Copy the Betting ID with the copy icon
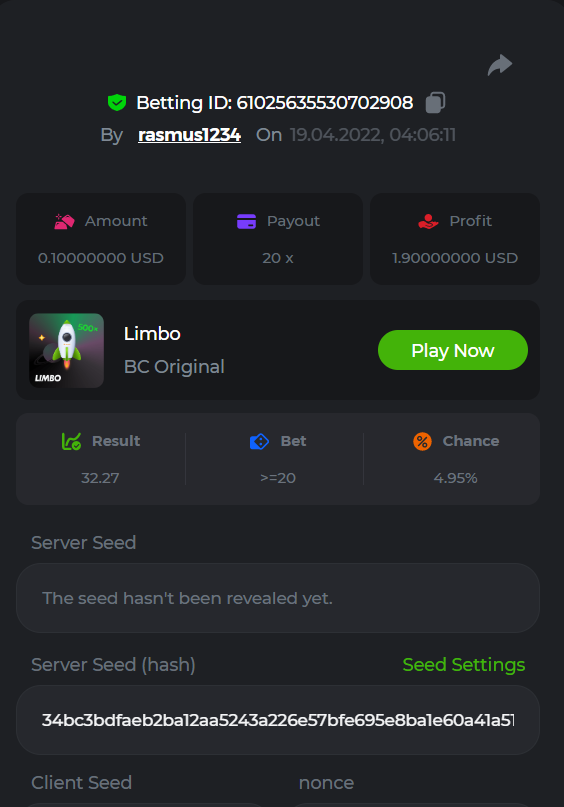 pyautogui.click(x=435, y=102)
